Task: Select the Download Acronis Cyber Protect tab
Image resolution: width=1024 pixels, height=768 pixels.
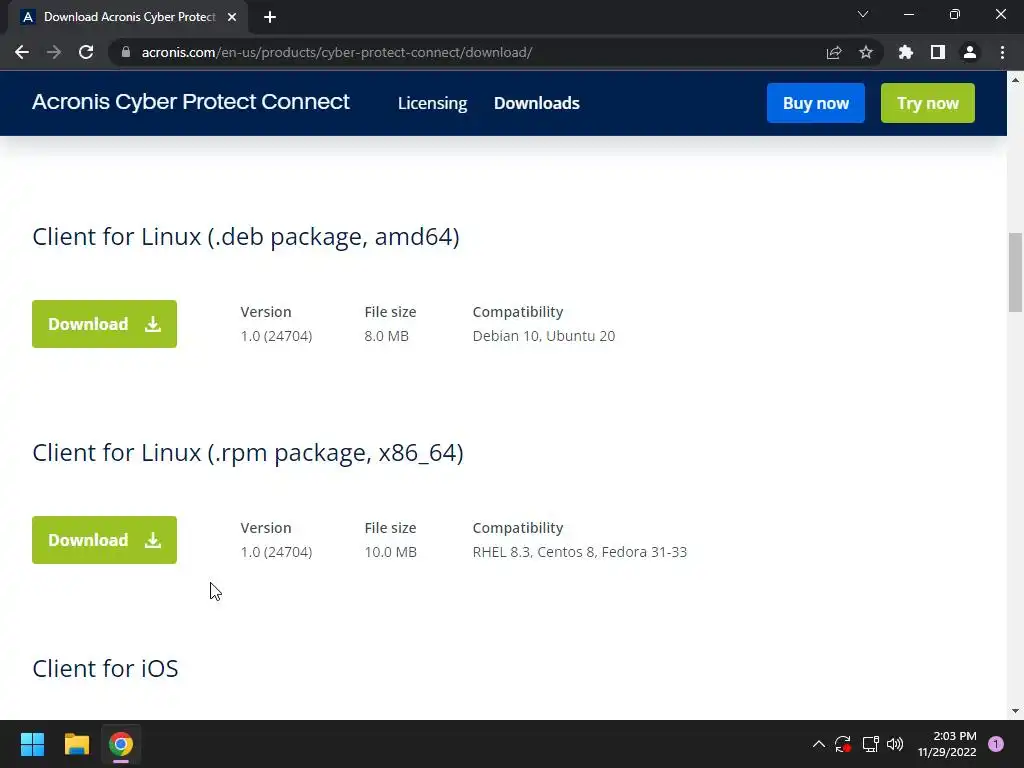Action: click(x=128, y=17)
